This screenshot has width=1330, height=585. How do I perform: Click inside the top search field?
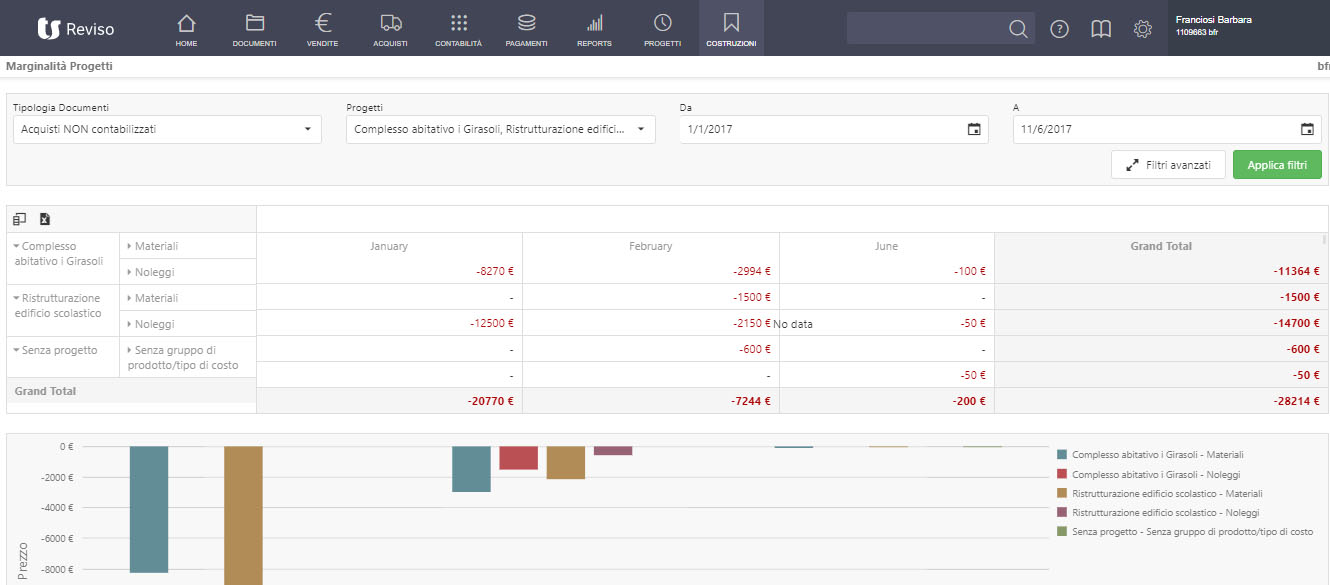(x=926, y=29)
